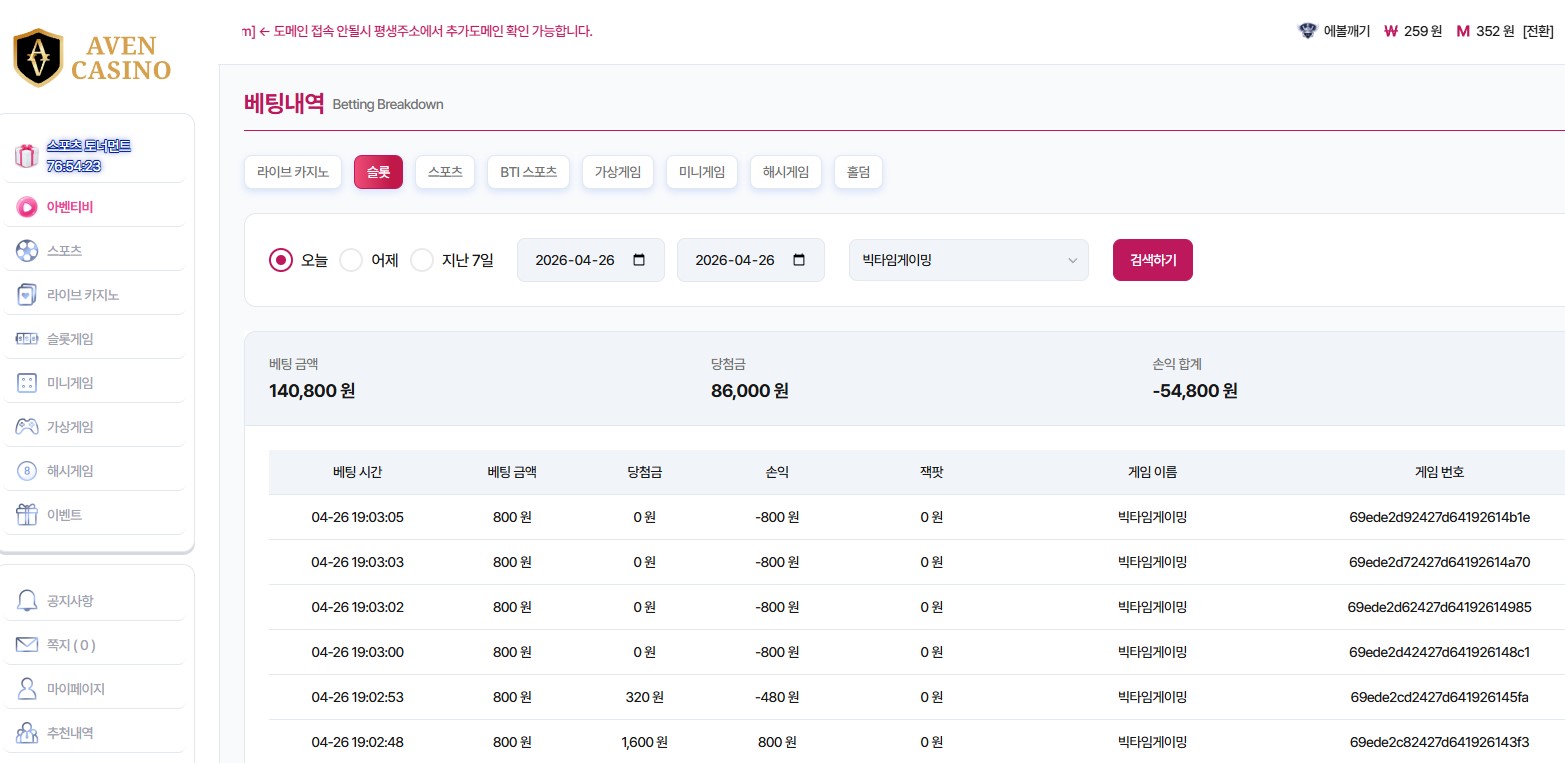Viewport: 1565px width, 763px height.
Task: Open the 공지사항 bell icon
Action: click(x=27, y=601)
